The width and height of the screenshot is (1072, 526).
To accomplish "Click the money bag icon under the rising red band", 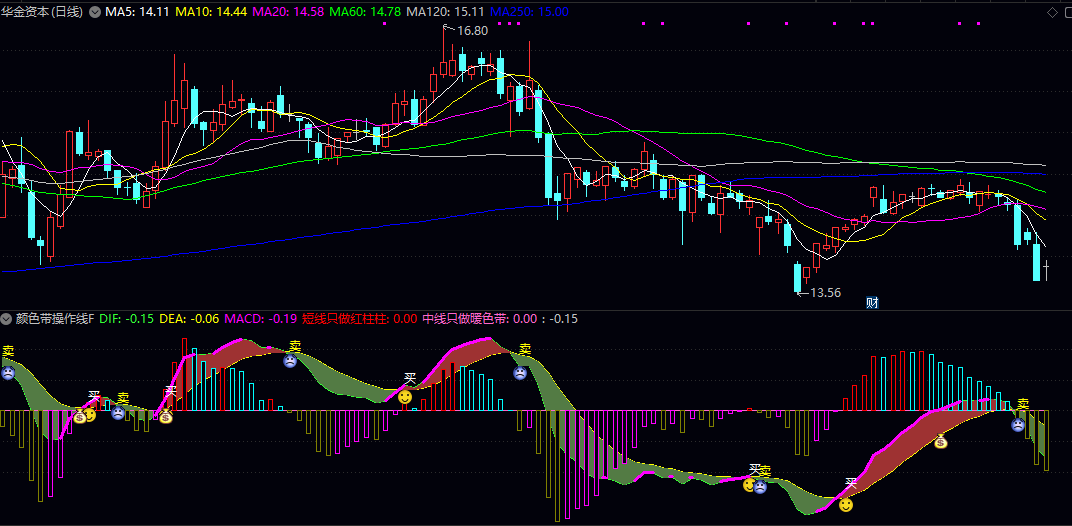I will point(941,442).
